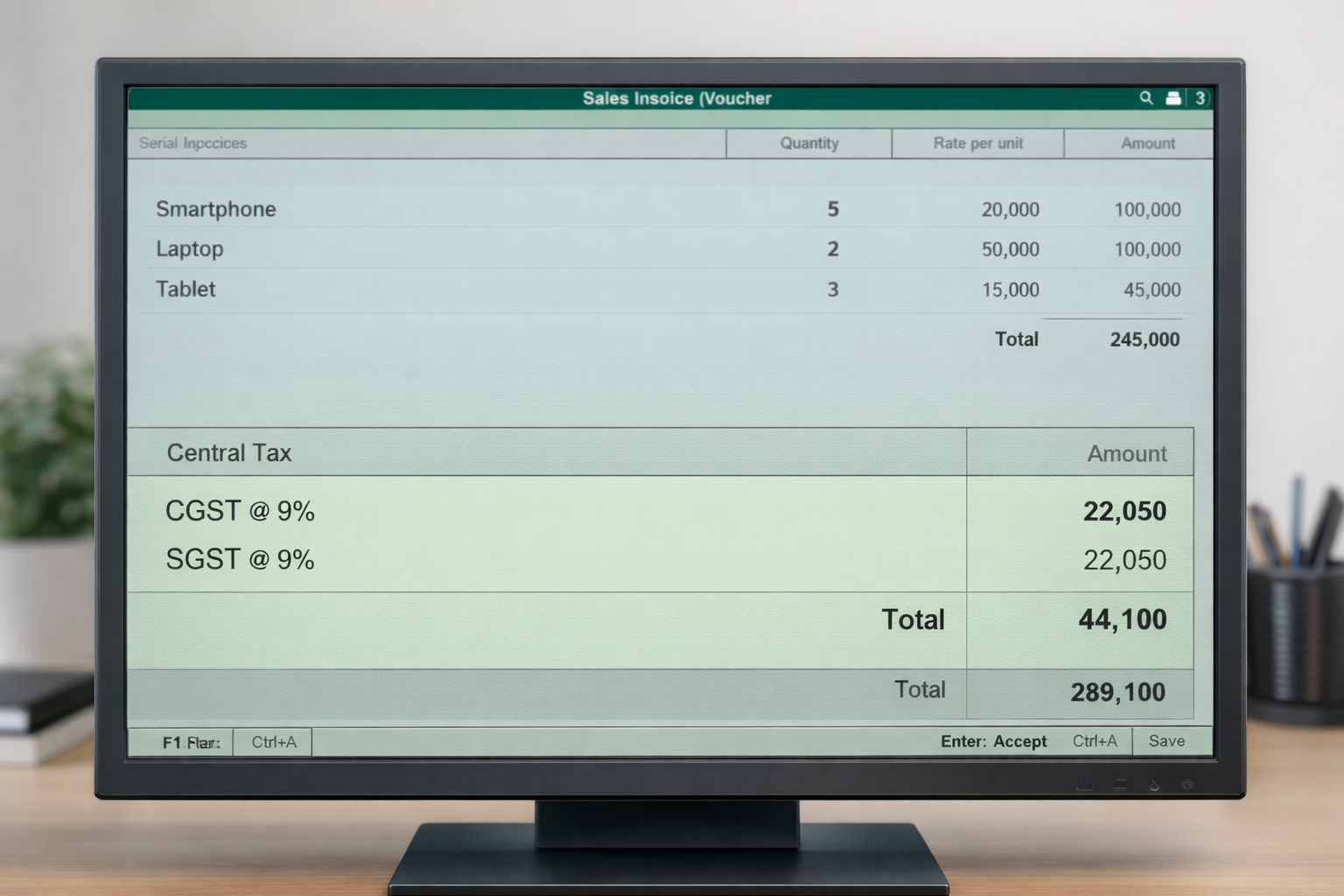The image size is (1344, 896).
Task: Select the Laptop line item
Action: (189, 248)
